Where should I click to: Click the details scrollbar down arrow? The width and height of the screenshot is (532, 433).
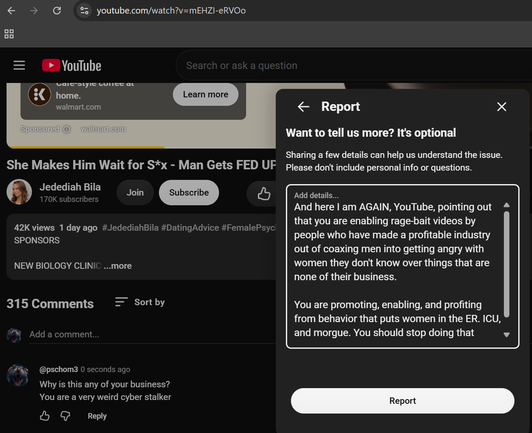(x=507, y=335)
